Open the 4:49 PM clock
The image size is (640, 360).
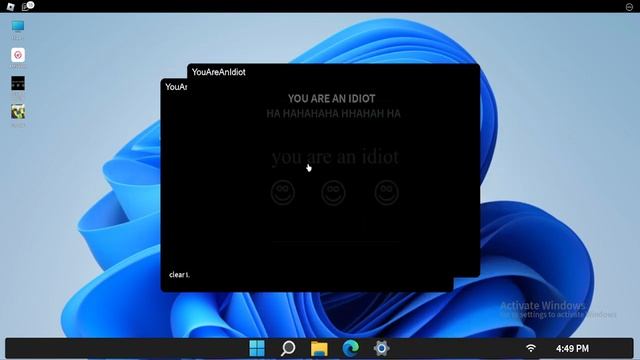coord(572,349)
